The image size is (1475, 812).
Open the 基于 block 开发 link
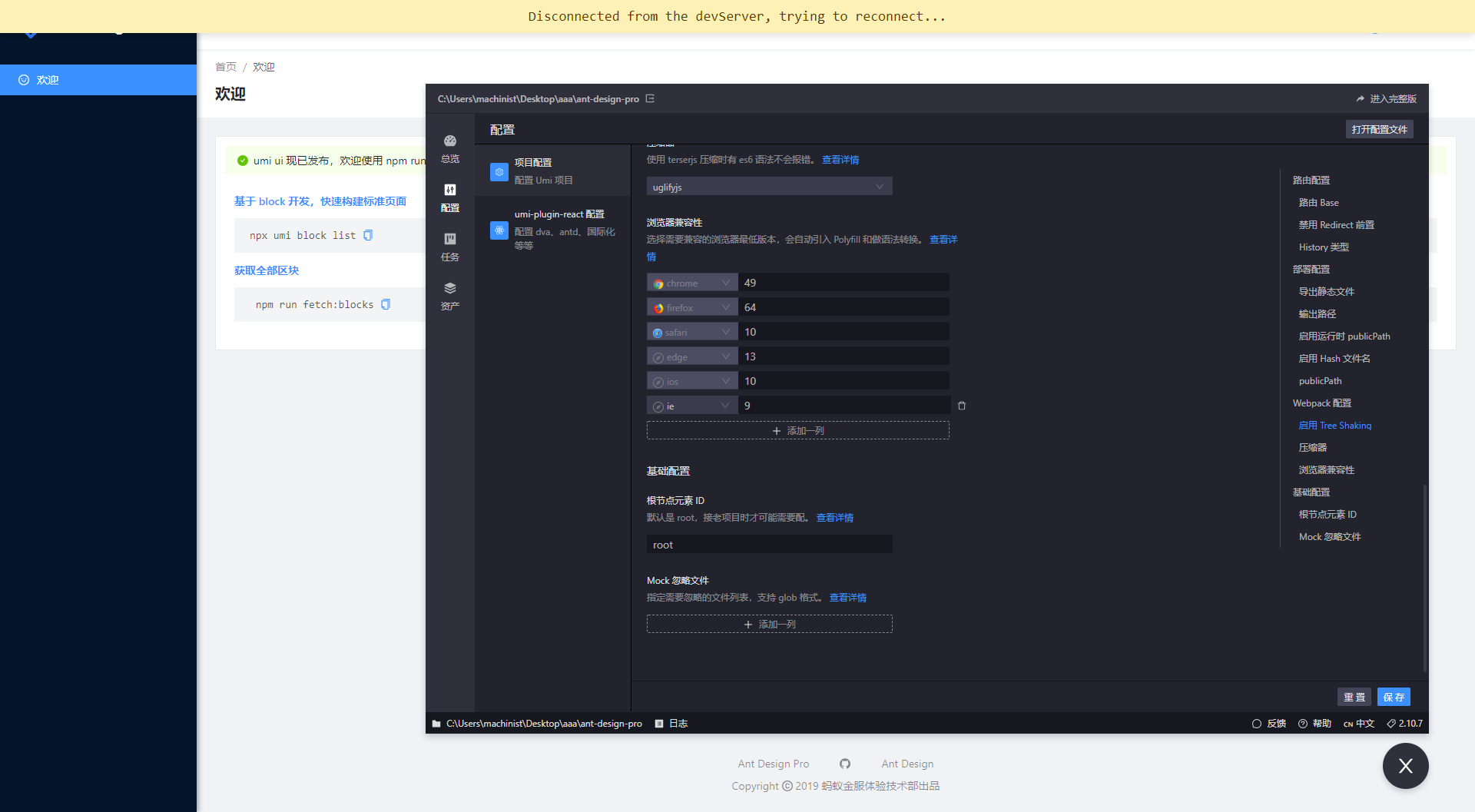click(320, 201)
